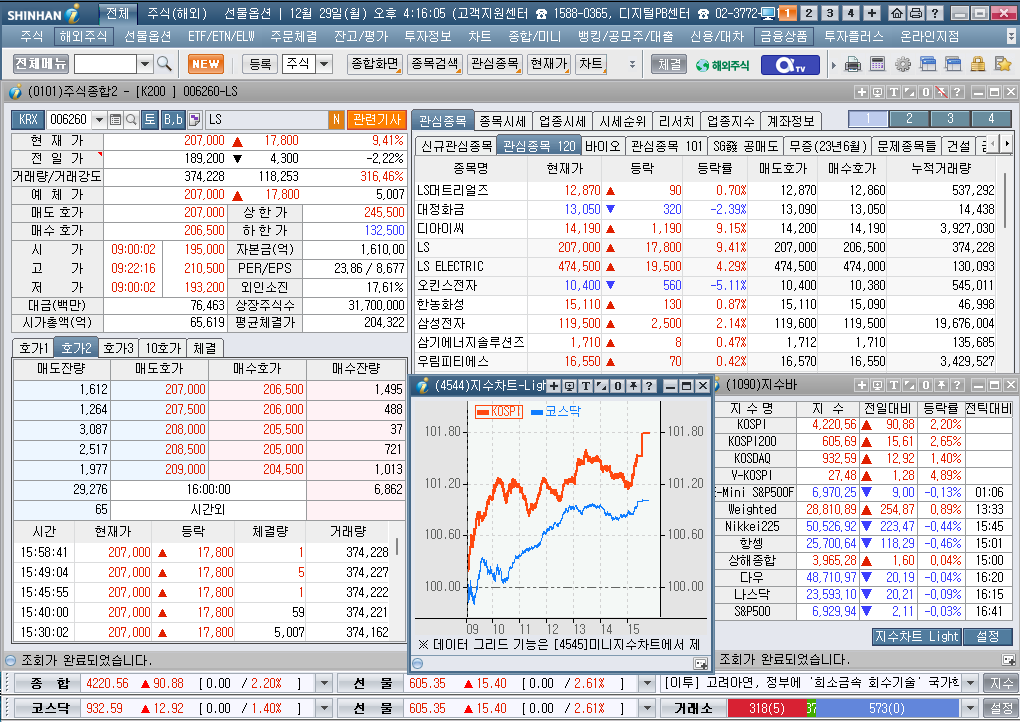Click the print icon in the top toolbar
This screenshot has height=722, width=1020.
point(853,64)
